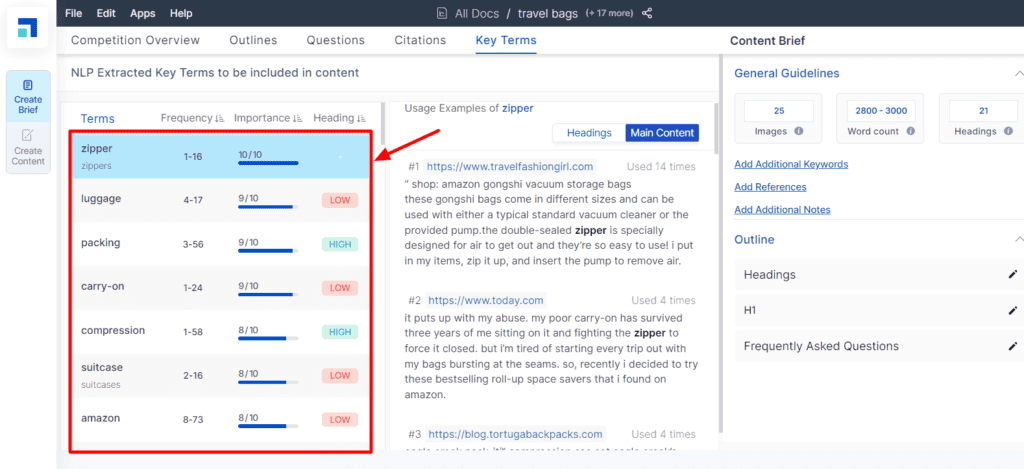Switch to the Citations tab
The width and height of the screenshot is (1024, 469).
click(420, 40)
